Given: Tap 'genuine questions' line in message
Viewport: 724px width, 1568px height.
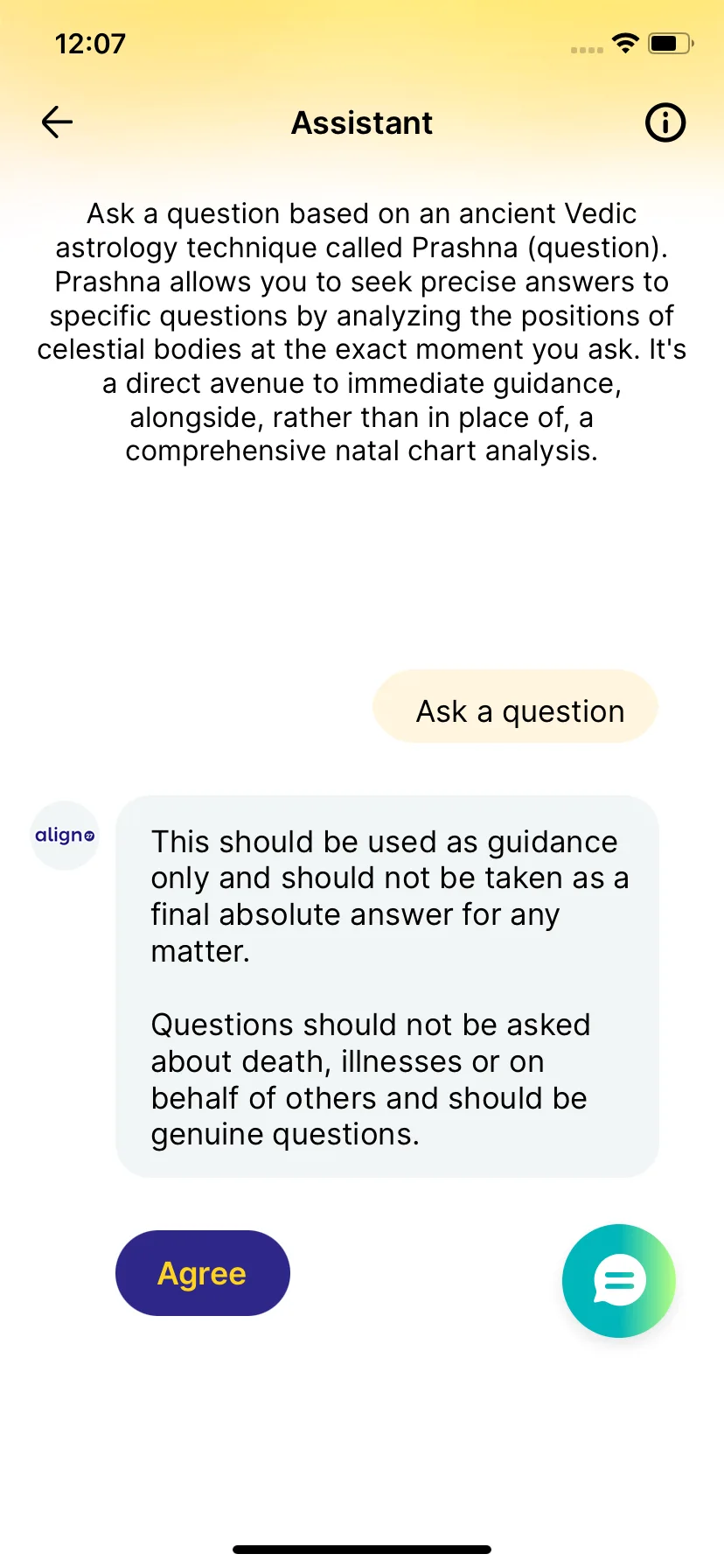Looking at the screenshot, I should click(285, 1135).
